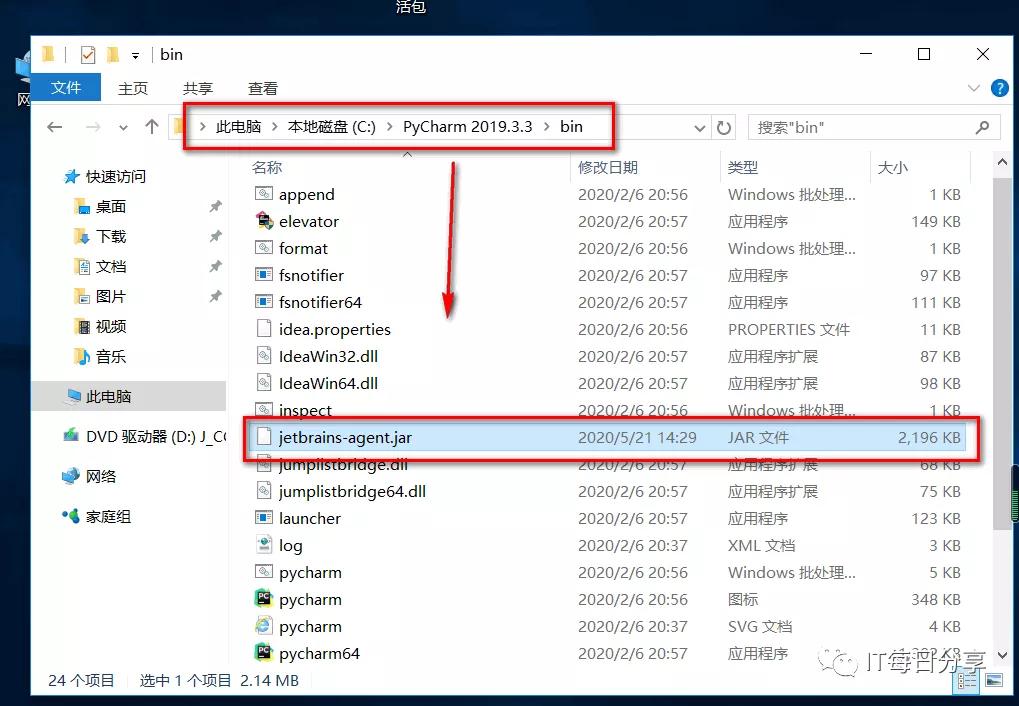Click the pycharm64 application icon

[x=263, y=653]
